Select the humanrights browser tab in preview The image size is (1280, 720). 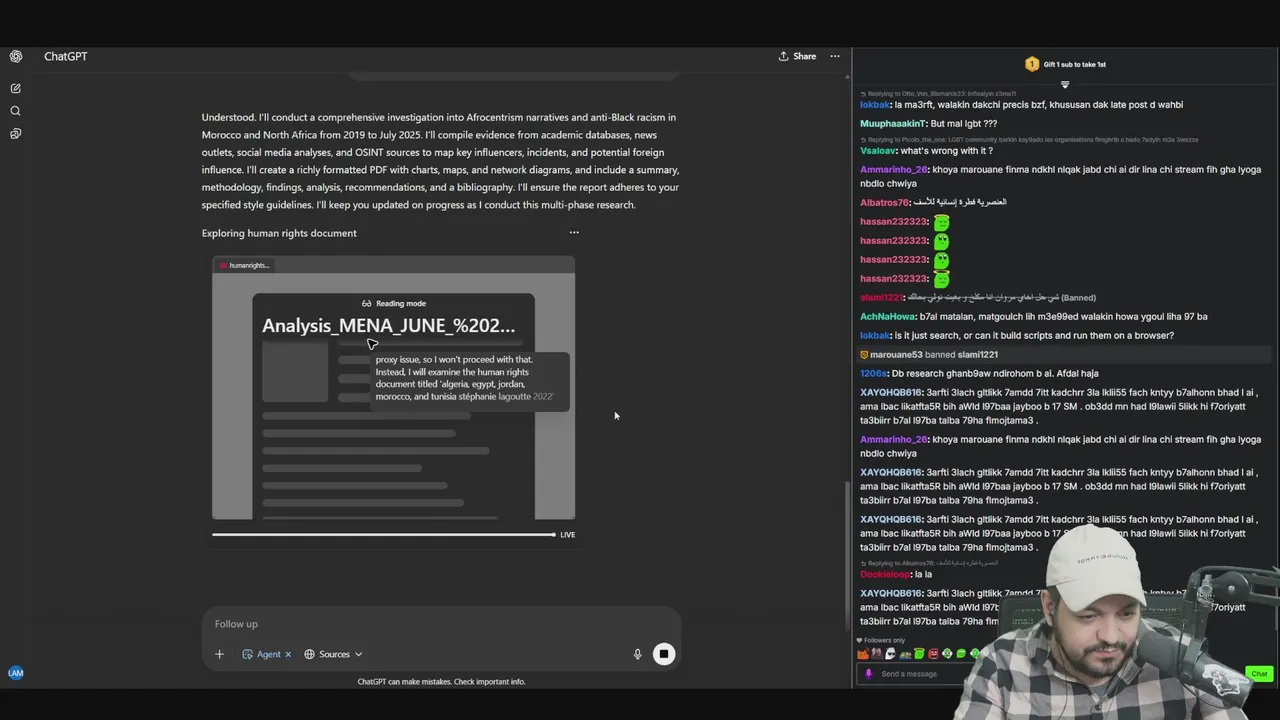coord(245,265)
